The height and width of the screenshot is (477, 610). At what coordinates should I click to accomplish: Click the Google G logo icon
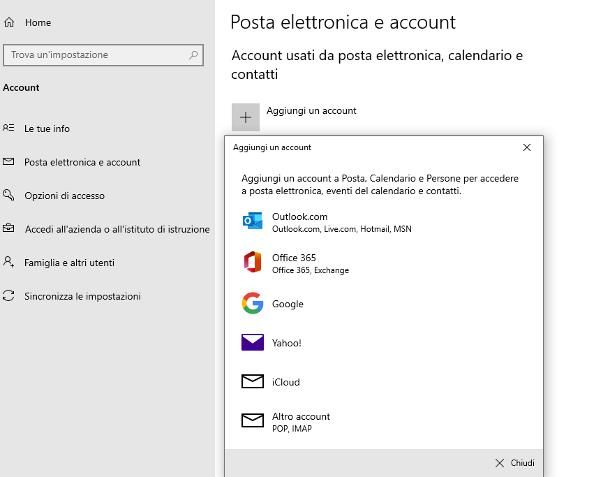[x=252, y=303]
